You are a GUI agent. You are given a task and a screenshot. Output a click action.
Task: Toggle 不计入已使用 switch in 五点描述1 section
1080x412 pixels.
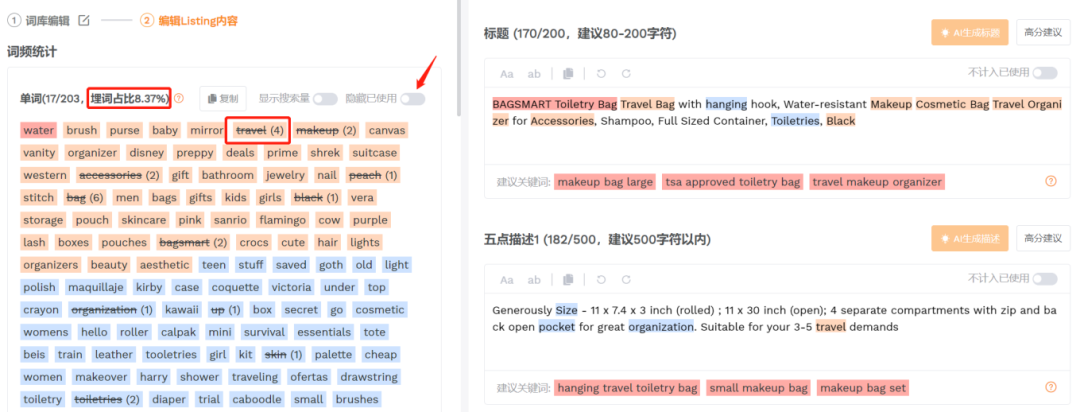coord(1044,278)
